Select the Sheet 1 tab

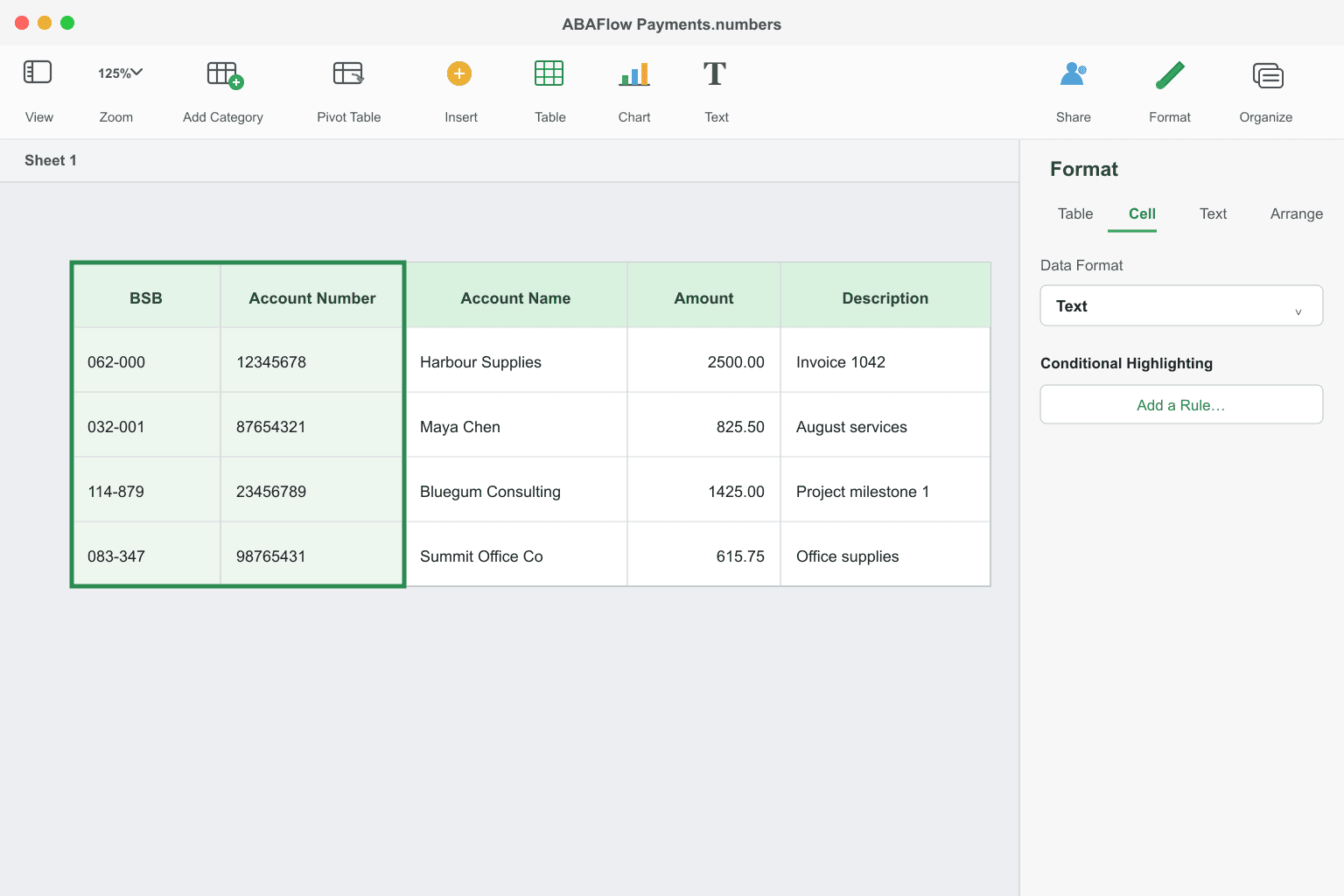click(x=51, y=160)
